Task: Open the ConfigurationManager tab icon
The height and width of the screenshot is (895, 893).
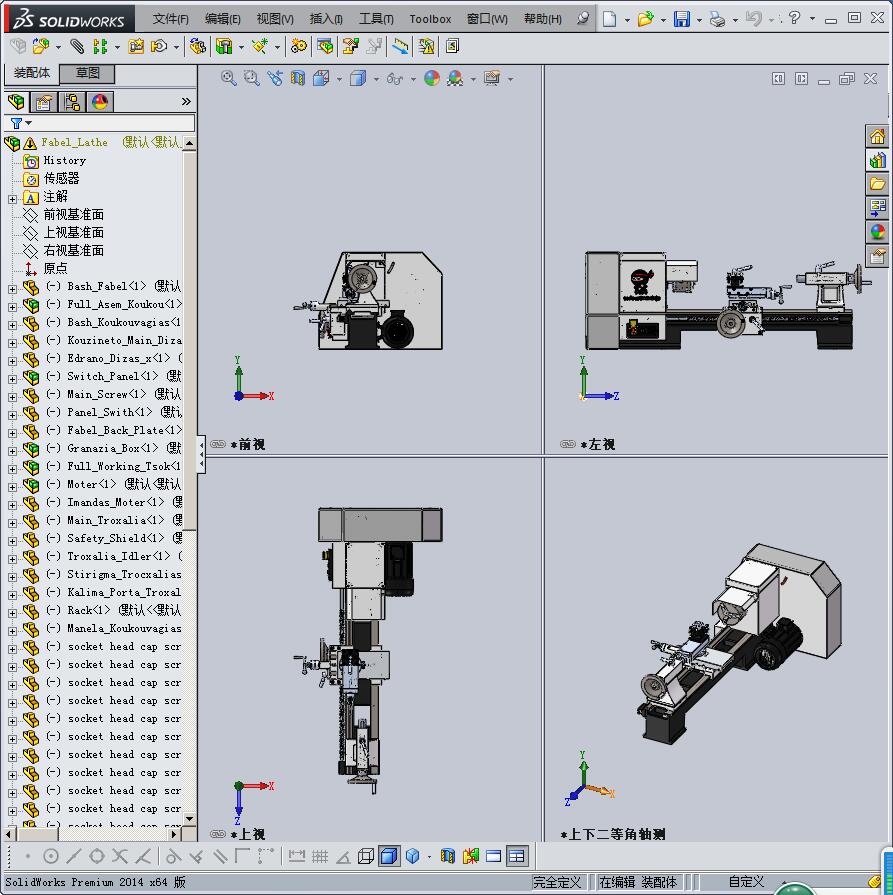Action: [71, 102]
